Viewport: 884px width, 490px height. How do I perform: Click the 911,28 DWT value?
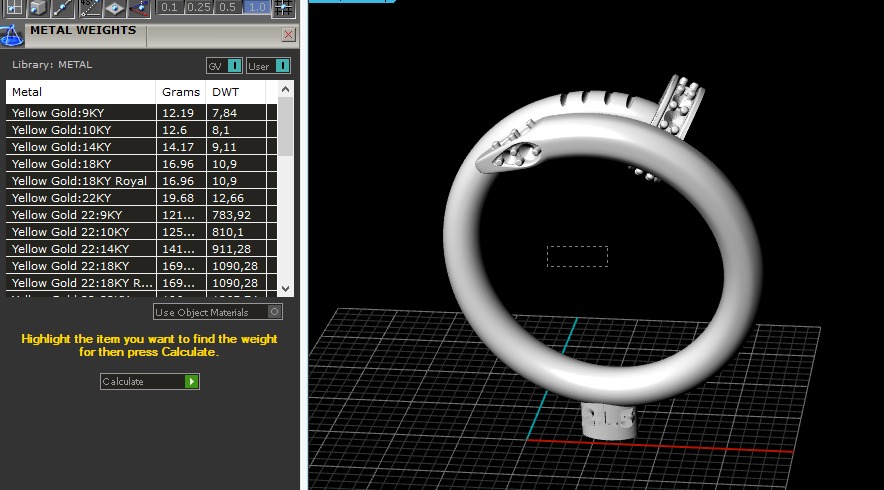pos(231,249)
